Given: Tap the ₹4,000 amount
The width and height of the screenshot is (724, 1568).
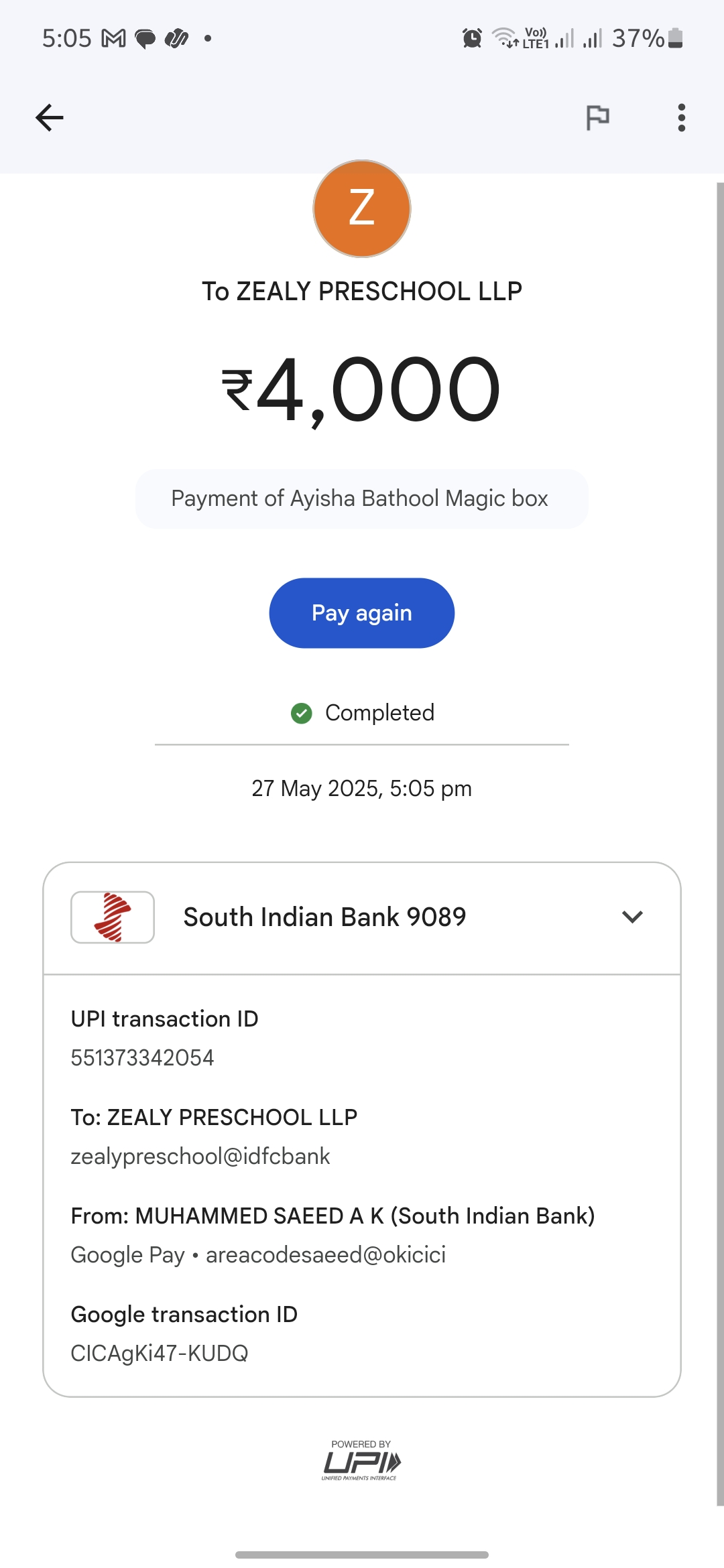Looking at the screenshot, I should [362, 390].
